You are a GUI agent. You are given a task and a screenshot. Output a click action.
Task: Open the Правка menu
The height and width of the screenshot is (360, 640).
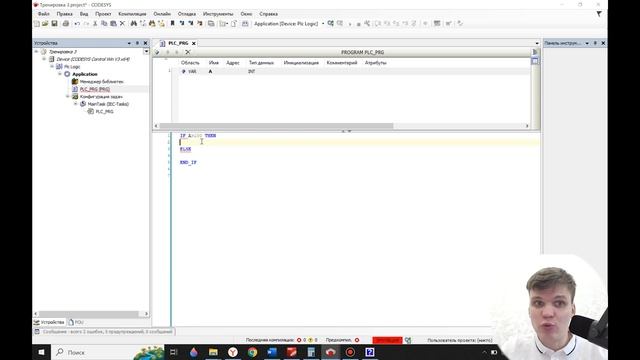point(64,14)
